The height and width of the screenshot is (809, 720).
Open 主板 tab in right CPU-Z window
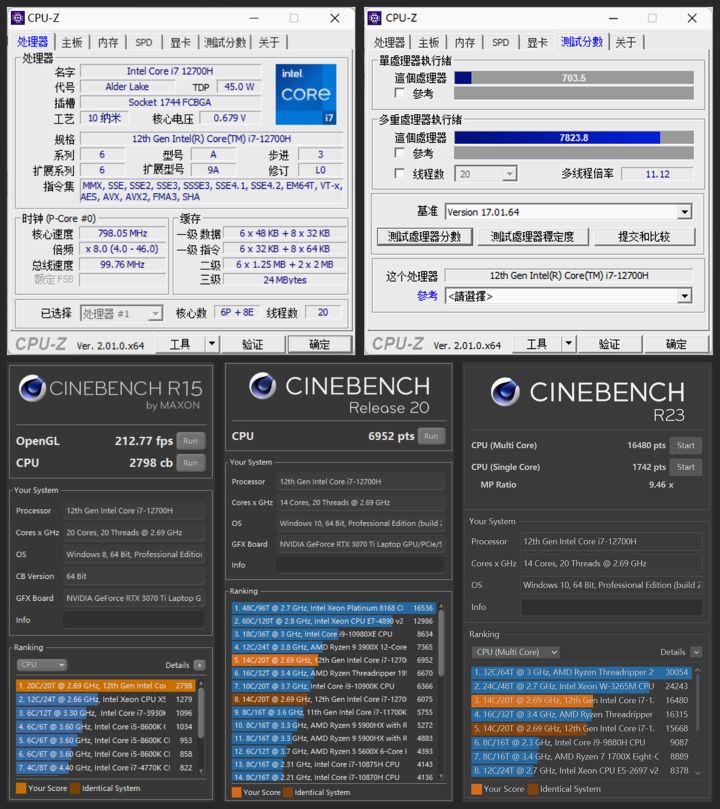coord(429,42)
